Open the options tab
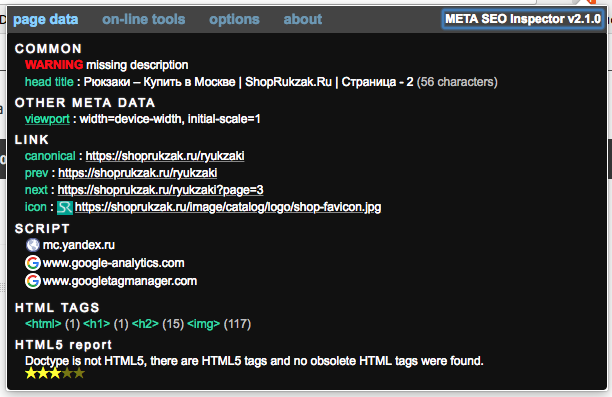This screenshot has height=397, width=612. point(234,20)
